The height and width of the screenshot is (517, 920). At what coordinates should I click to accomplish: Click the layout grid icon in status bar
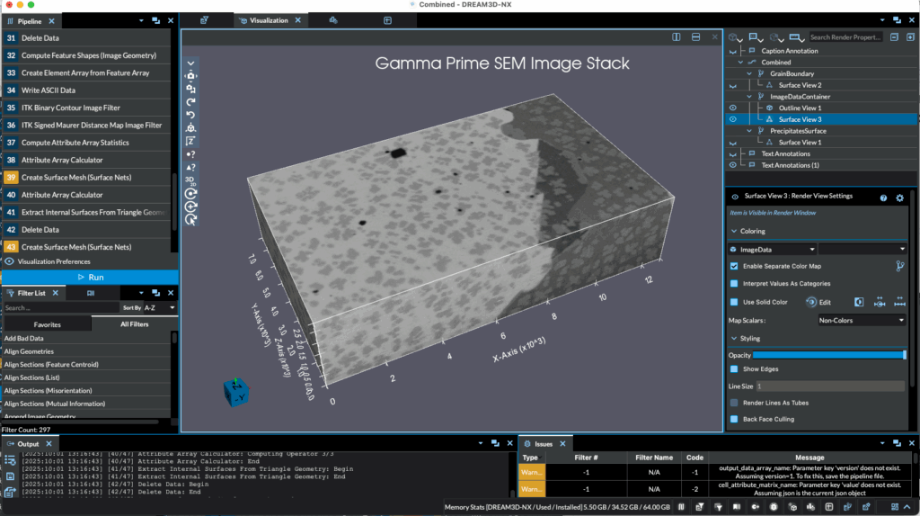[895, 507]
